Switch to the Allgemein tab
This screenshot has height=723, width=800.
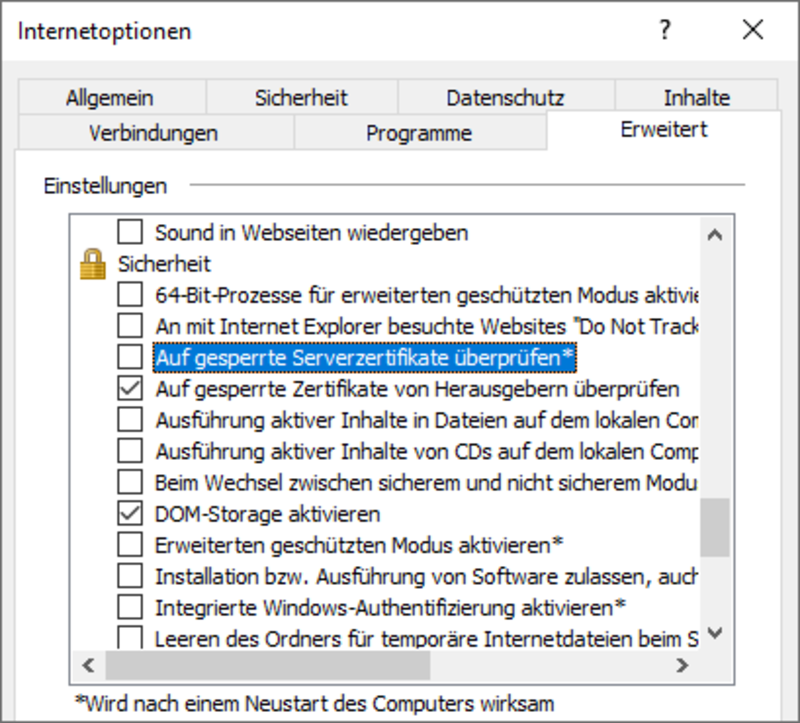click(110, 98)
